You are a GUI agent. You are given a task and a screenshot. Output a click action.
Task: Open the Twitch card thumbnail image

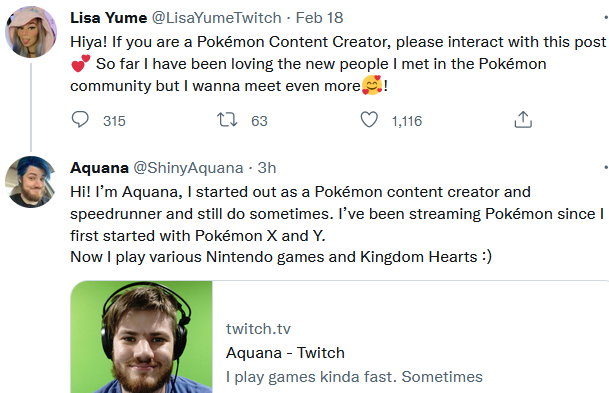click(142, 337)
